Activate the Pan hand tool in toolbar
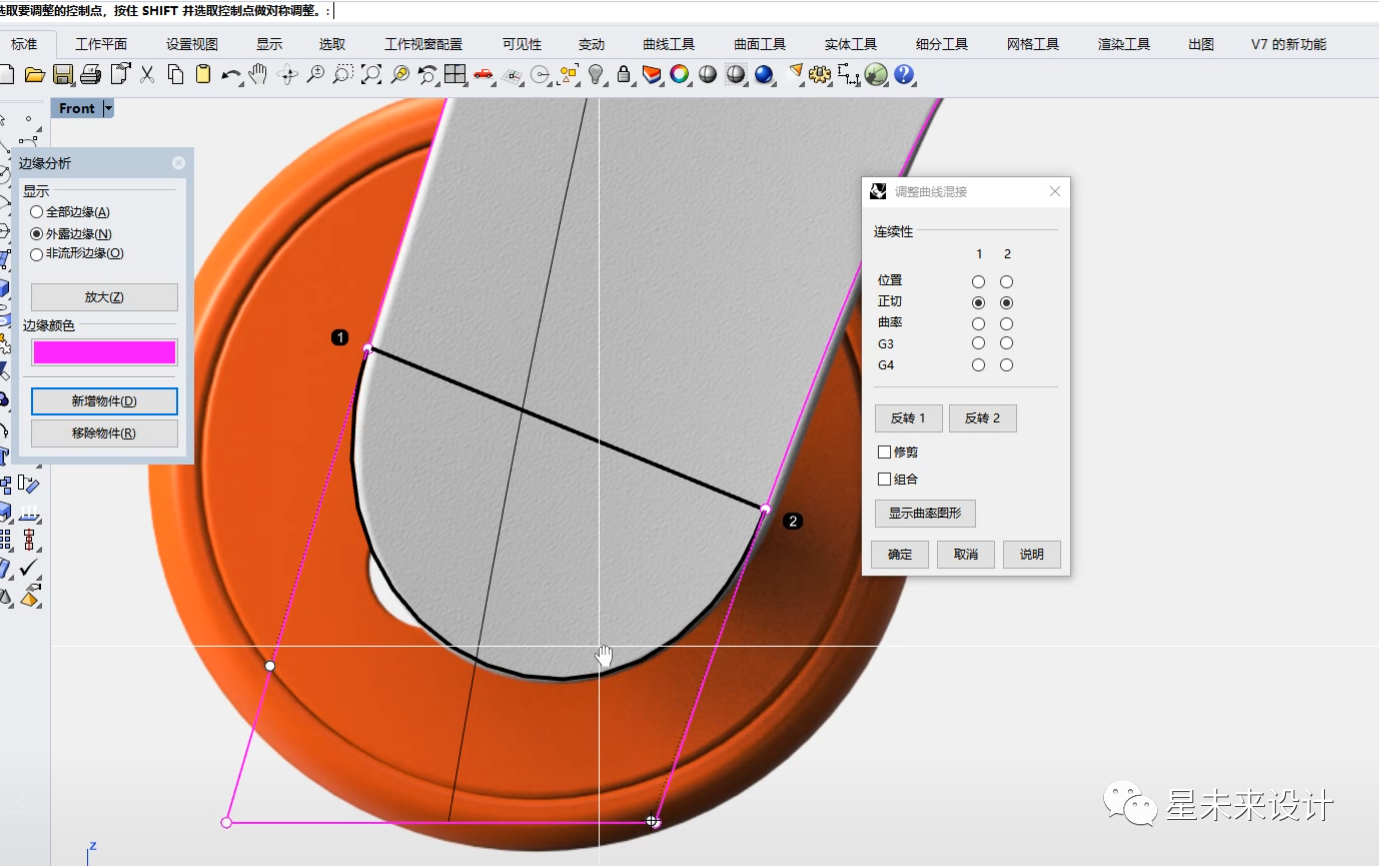The width and height of the screenshot is (1379, 866). (x=258, y=75)
